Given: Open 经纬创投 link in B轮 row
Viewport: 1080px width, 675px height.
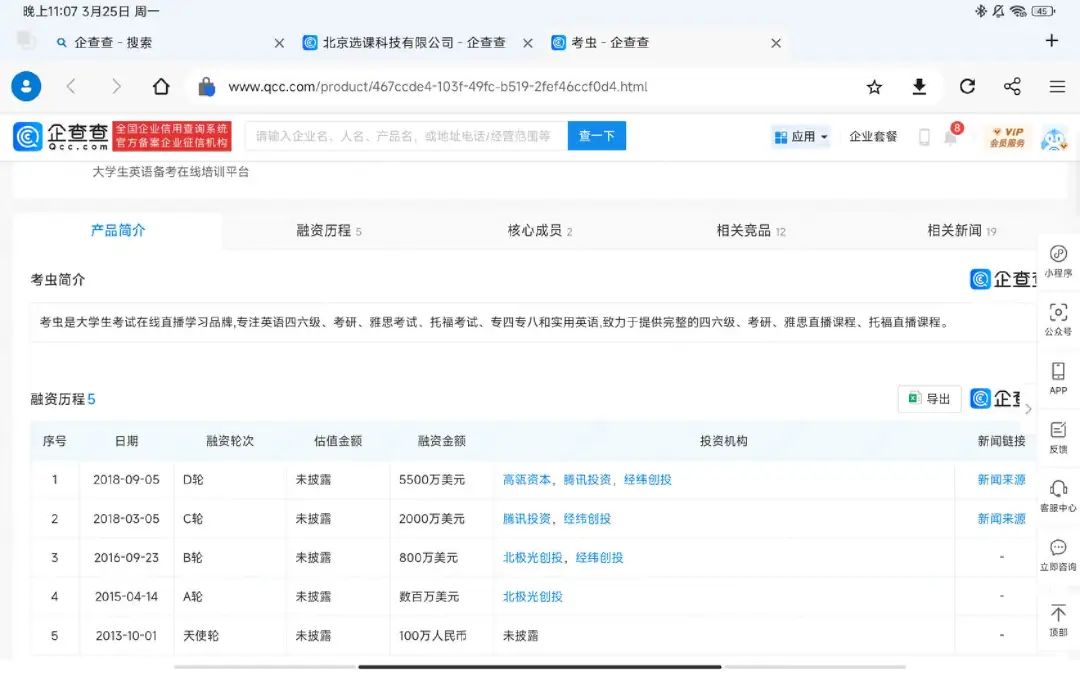Looking at the screenshot, I should (599, 558).
